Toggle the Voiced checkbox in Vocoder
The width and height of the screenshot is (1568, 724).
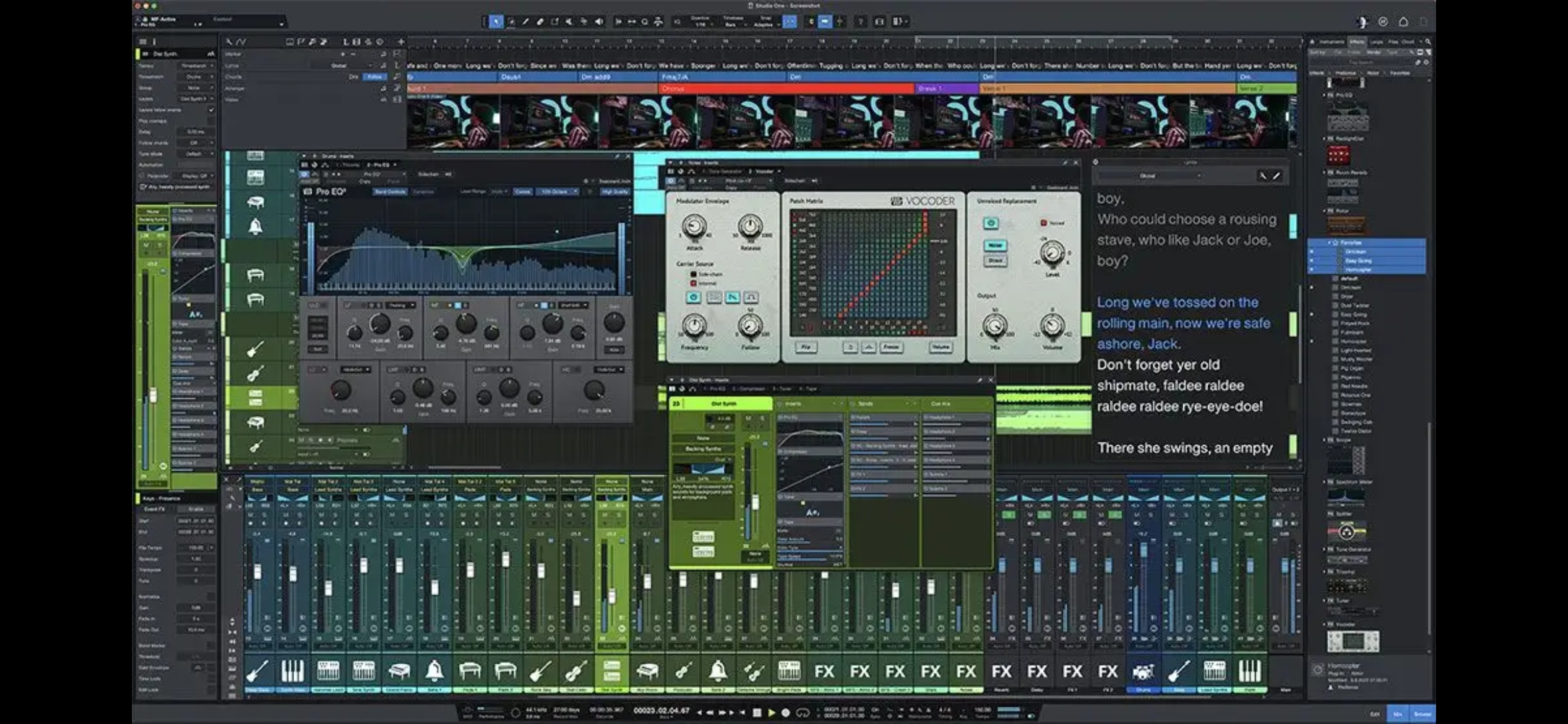pos(1043,223)
